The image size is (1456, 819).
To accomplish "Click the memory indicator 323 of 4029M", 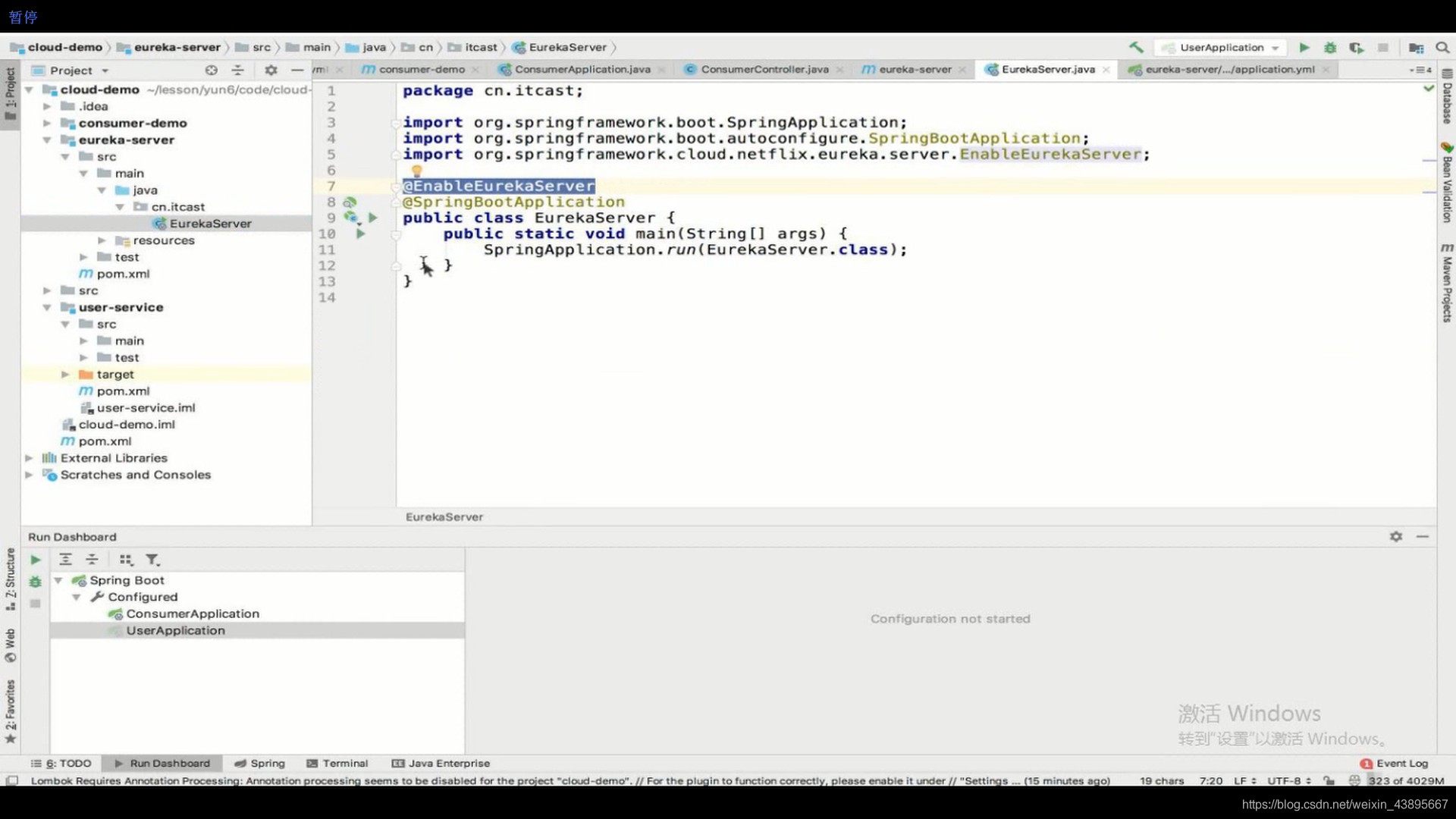I will pos(1406,780).
